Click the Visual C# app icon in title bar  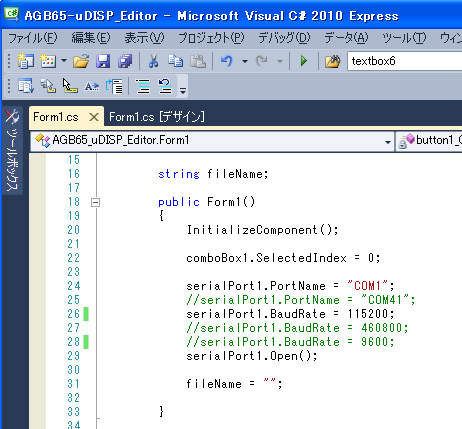point(12,14)
